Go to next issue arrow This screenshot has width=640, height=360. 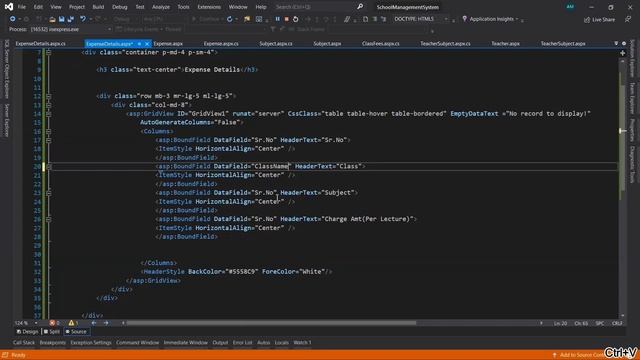[106, 323]
